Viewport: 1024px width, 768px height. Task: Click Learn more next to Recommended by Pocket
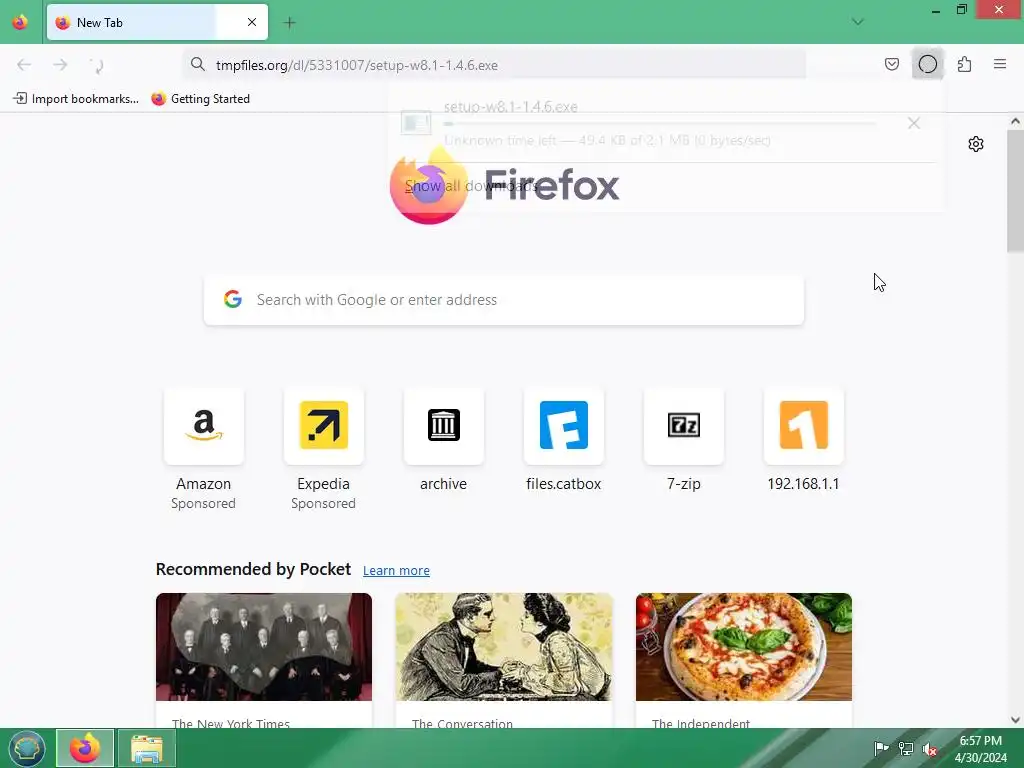(396, 570)
